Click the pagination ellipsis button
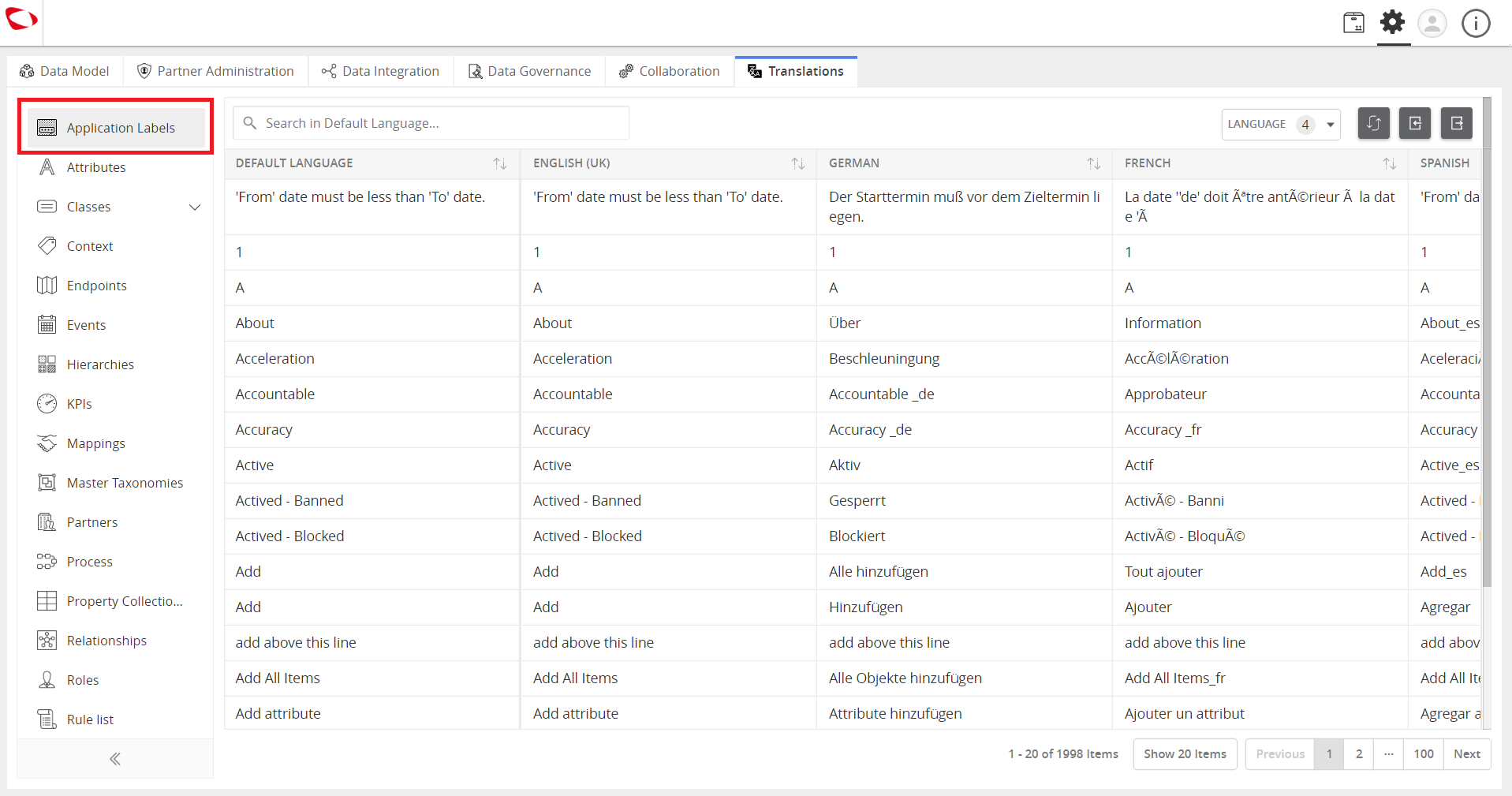Screen dimensions: 1512x796 tap(1388, 754)
